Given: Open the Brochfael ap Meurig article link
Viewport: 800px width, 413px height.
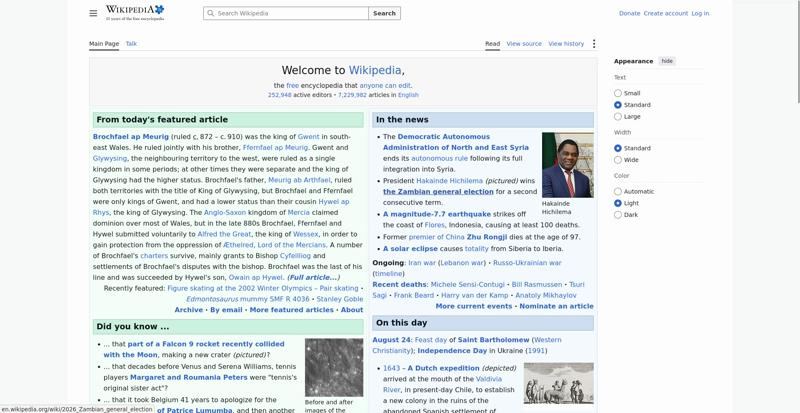Looking at the screenshot, I should tap(131, 137).
